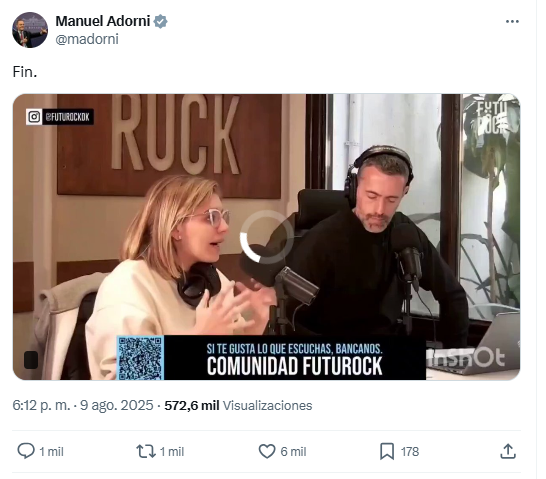Click the @FUTUROCKOK overlay label
Screen dimensions: 546x479
click(x=68, y=117)
